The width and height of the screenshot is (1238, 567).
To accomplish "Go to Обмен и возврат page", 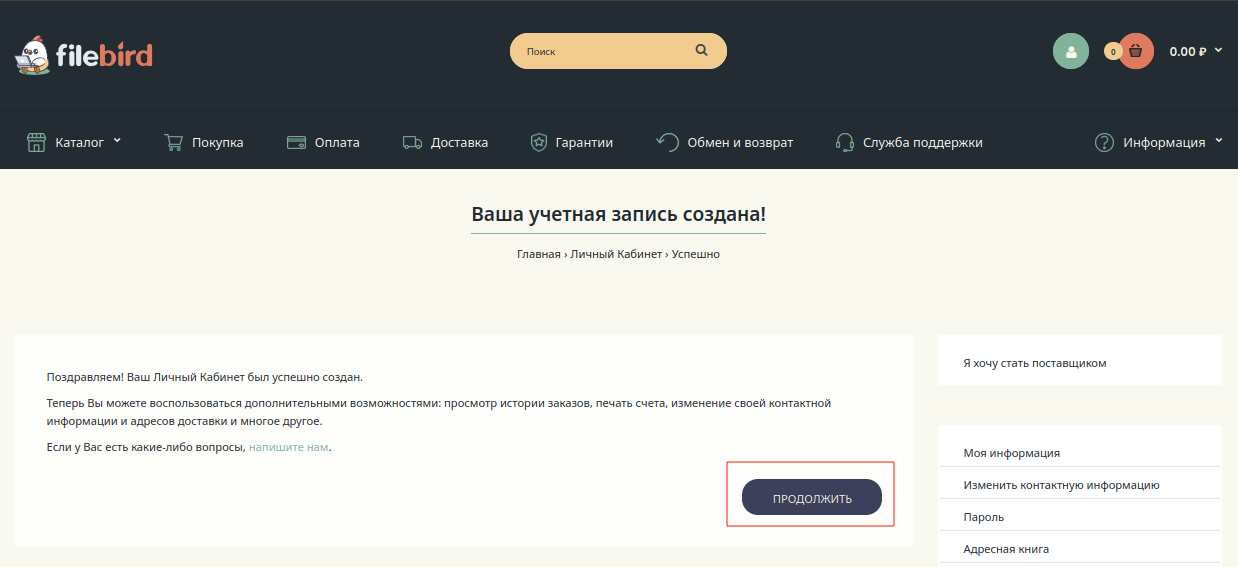I will [x=739, y=142].
